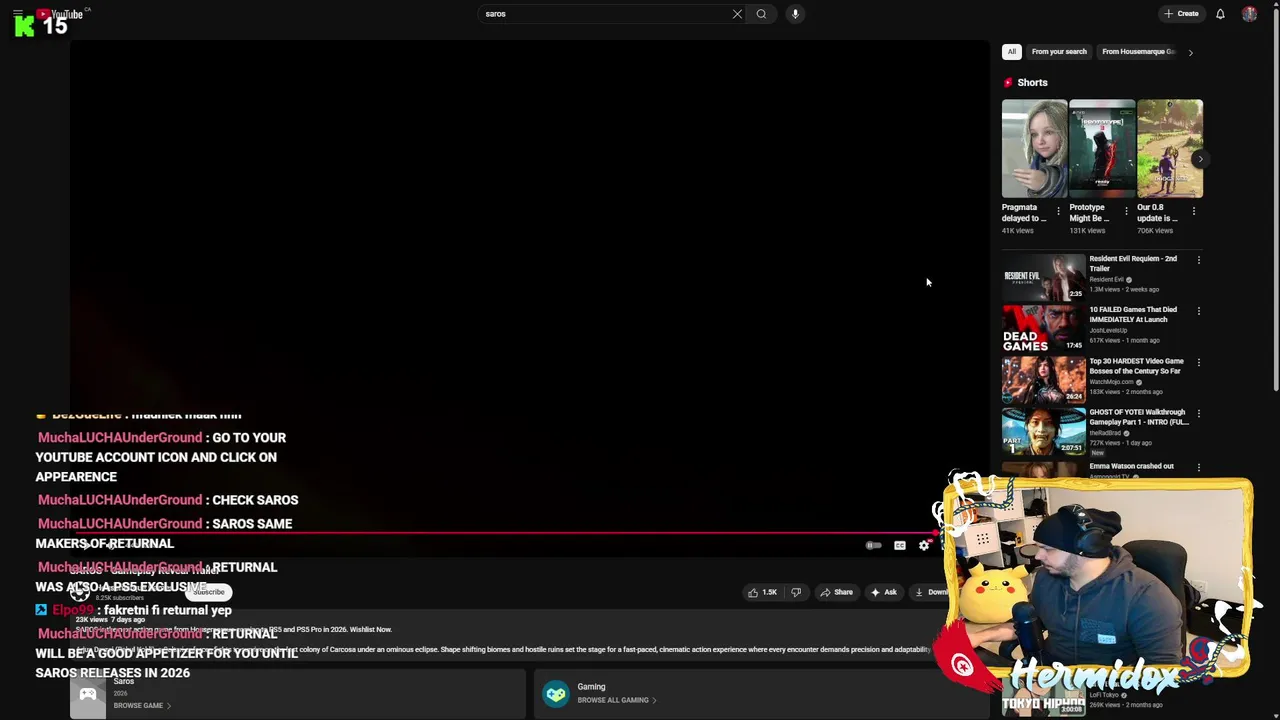This screenshot has width=1280, height=720.
Task: Open "BROWSE ALL GAMING" link
Action: [617, 700]
